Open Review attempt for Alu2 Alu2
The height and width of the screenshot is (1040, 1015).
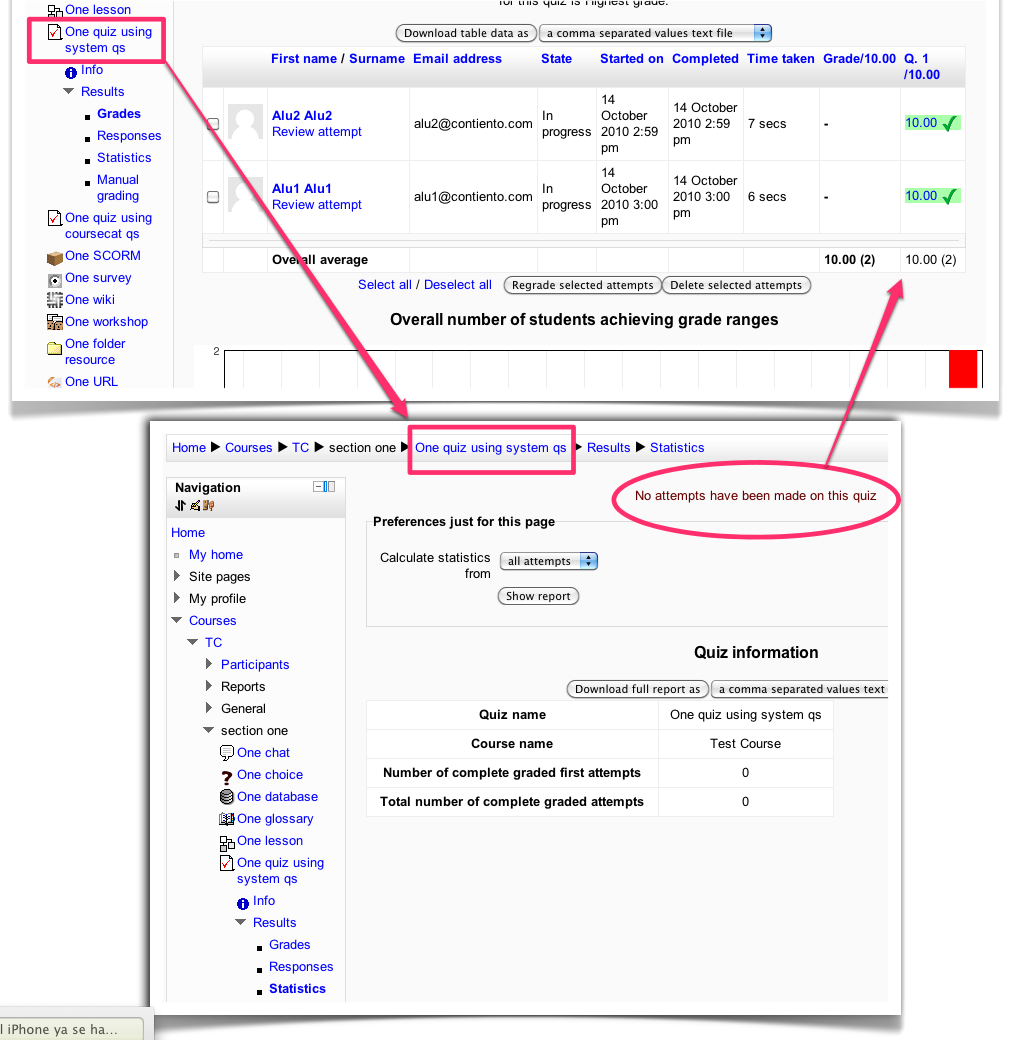click(x=316, y=132)
